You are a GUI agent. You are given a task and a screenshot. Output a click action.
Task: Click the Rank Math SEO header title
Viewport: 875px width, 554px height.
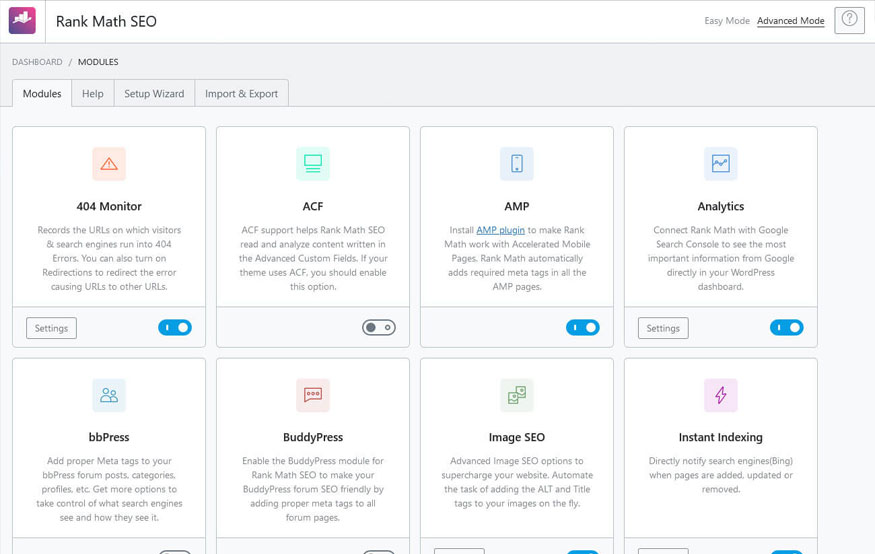(x=106, y=21)
